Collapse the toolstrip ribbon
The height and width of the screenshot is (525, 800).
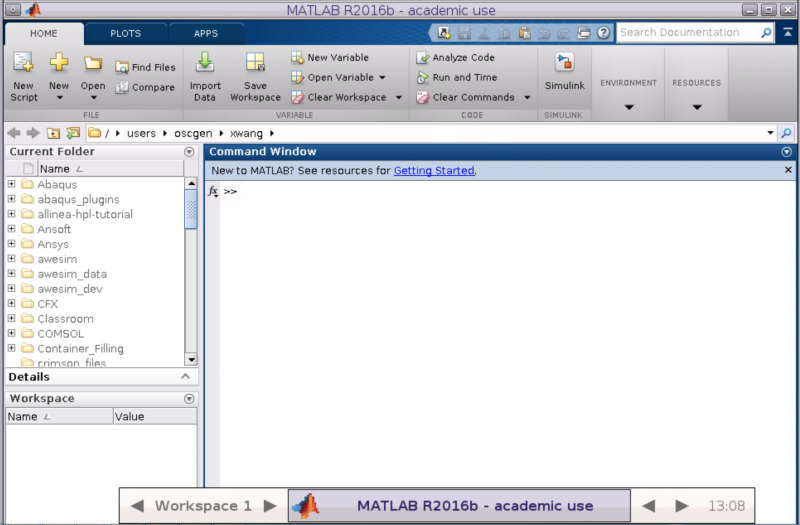788,32
